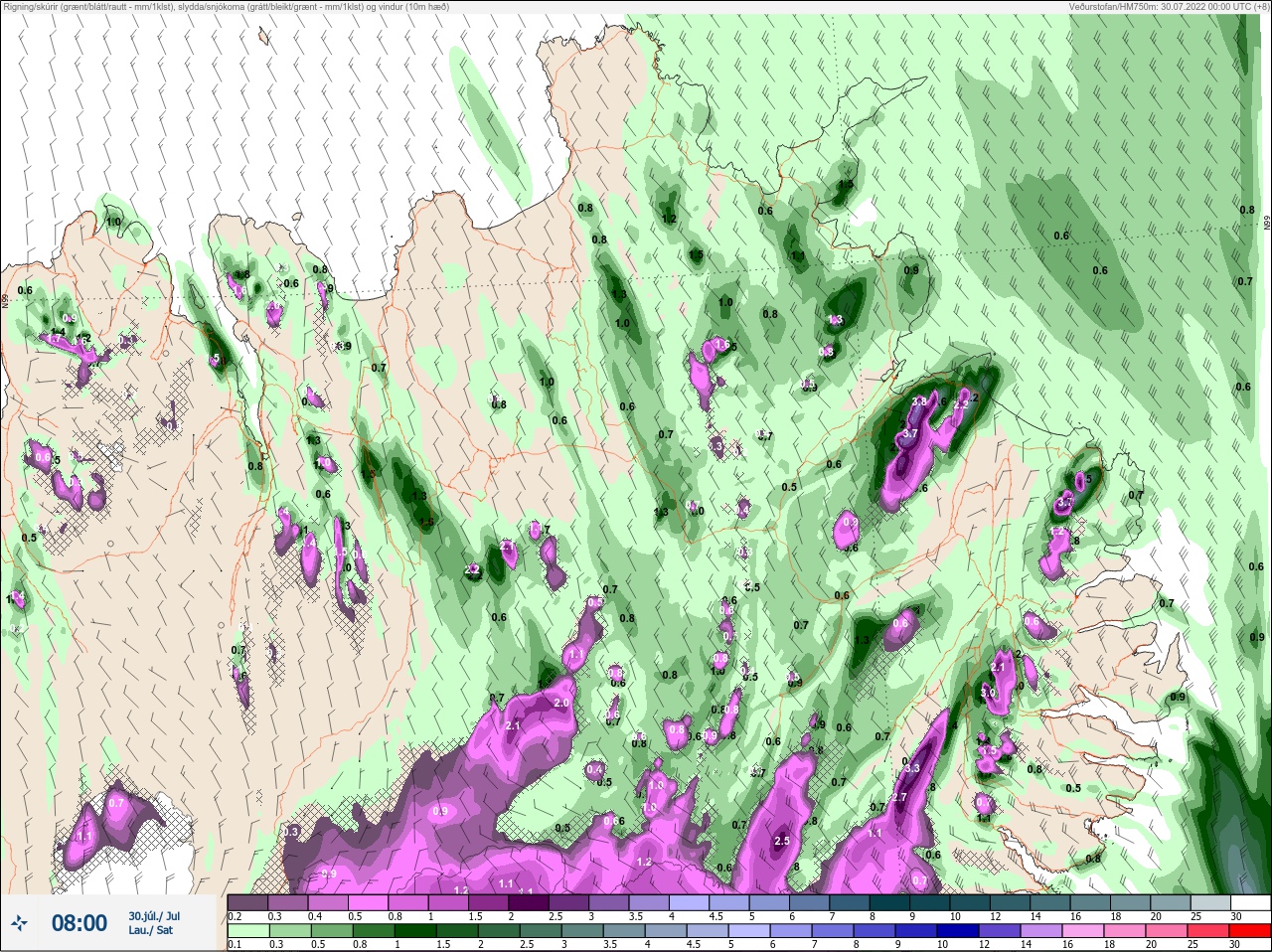Select the red rain legend swatch at 30
This screenshot has height=952, width=1272.
[x=1249, y=931]
